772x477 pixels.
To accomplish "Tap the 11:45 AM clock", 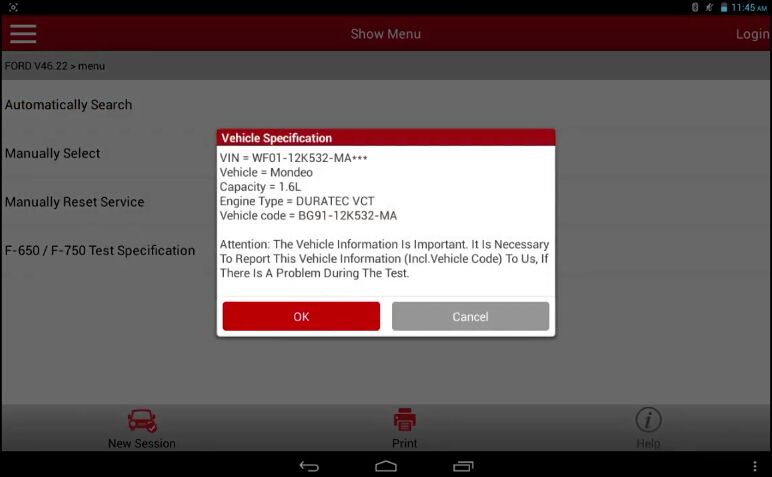I will point(749,7).
